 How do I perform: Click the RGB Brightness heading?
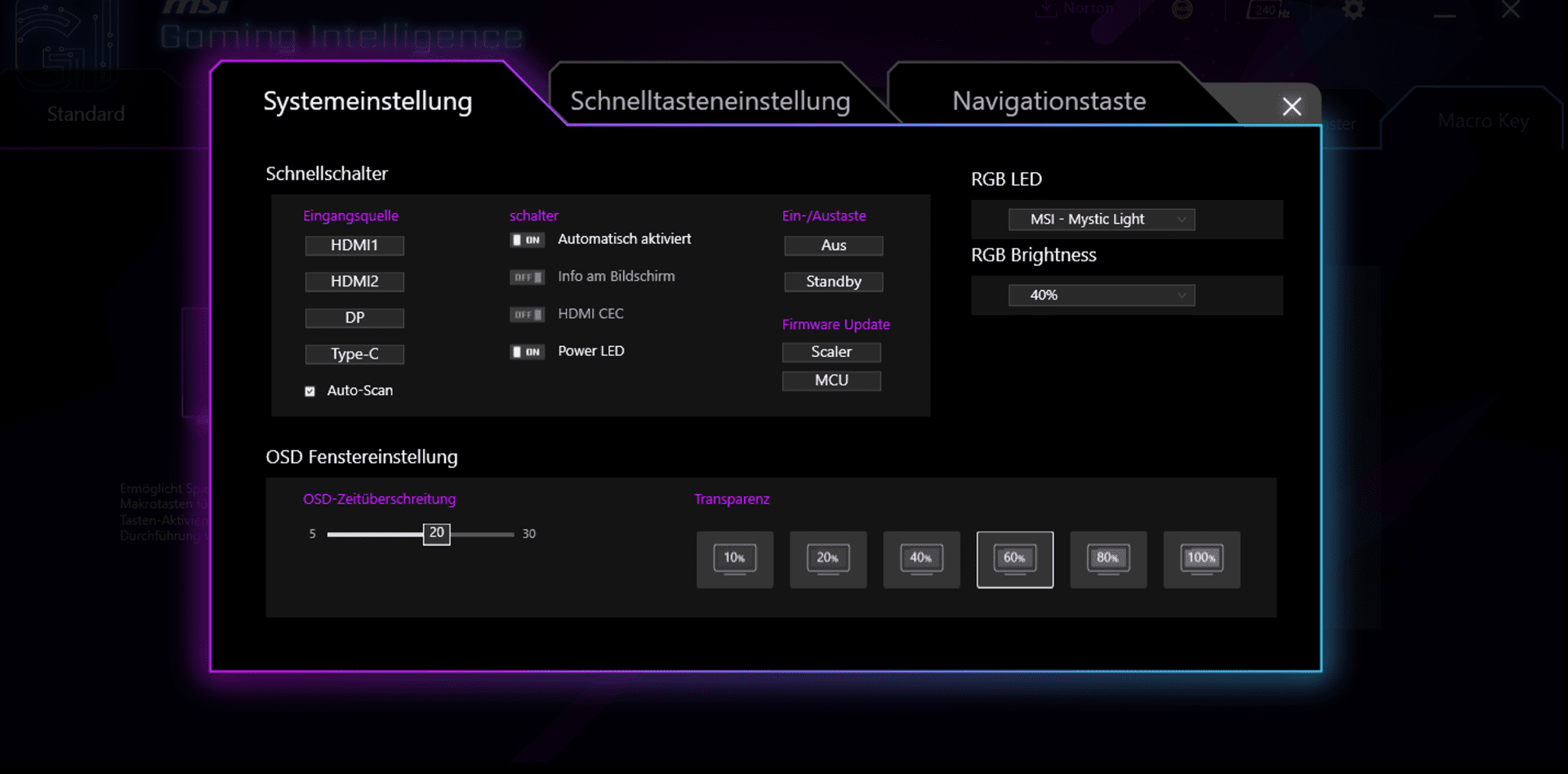click(x=1033, y=256)
